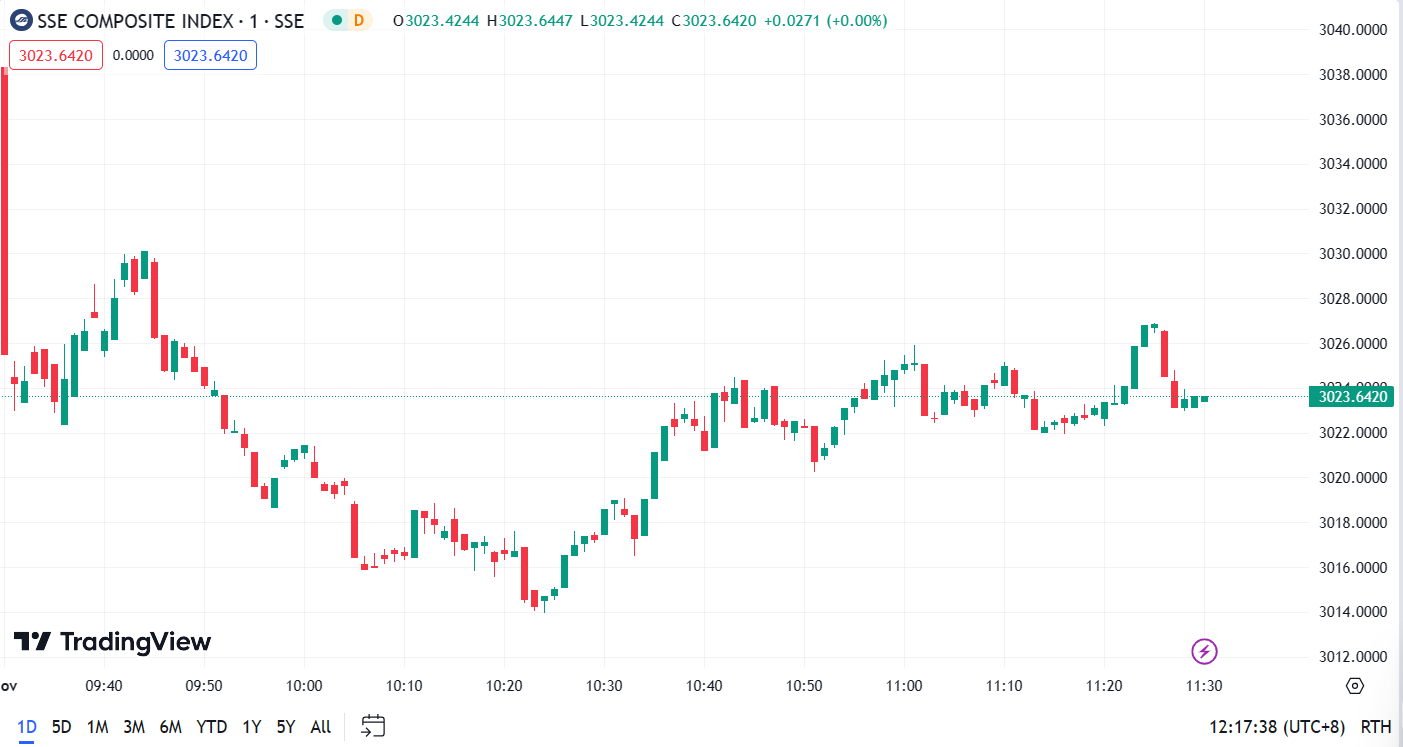The width and height of the screenshot is (1403, 747).
Task: Select the 1D time range tab
Action: 27,727
